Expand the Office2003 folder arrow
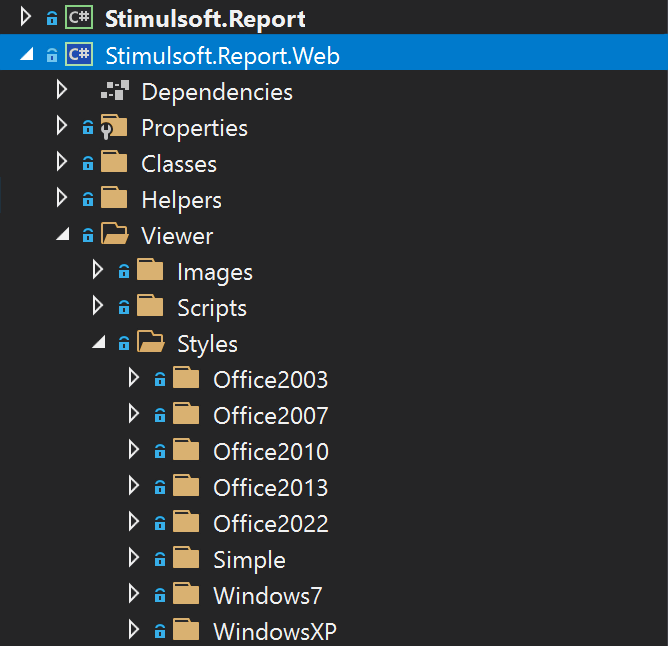The height and width of the screenshot is (646, 668). pyautogui.click(x=134, y=378)
